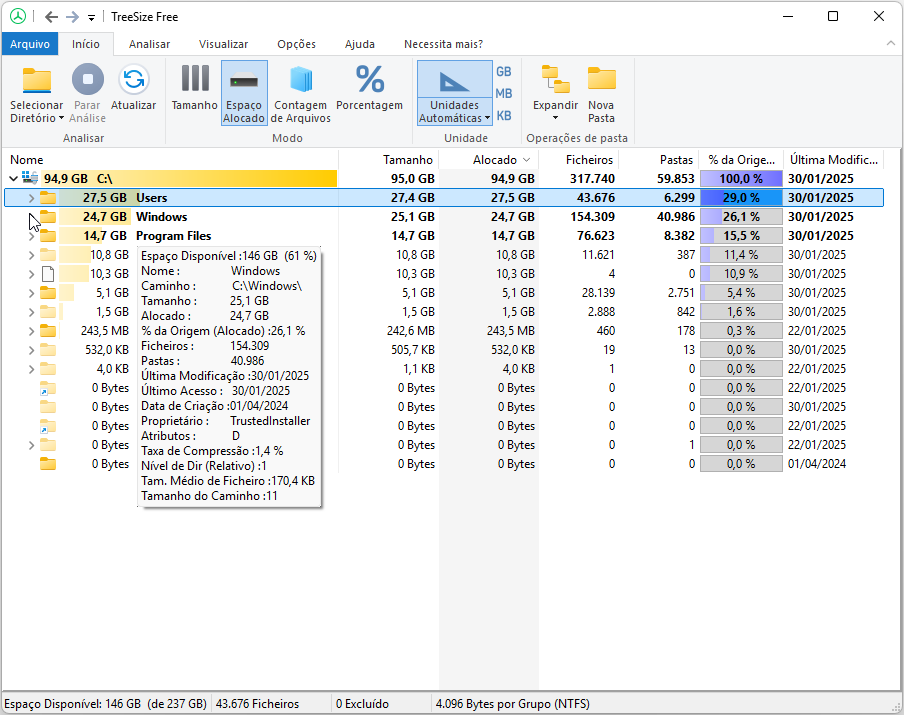Screen dimensions: 904x715
Task: Expand the Users folder
Action: click(x=31, y=198)
